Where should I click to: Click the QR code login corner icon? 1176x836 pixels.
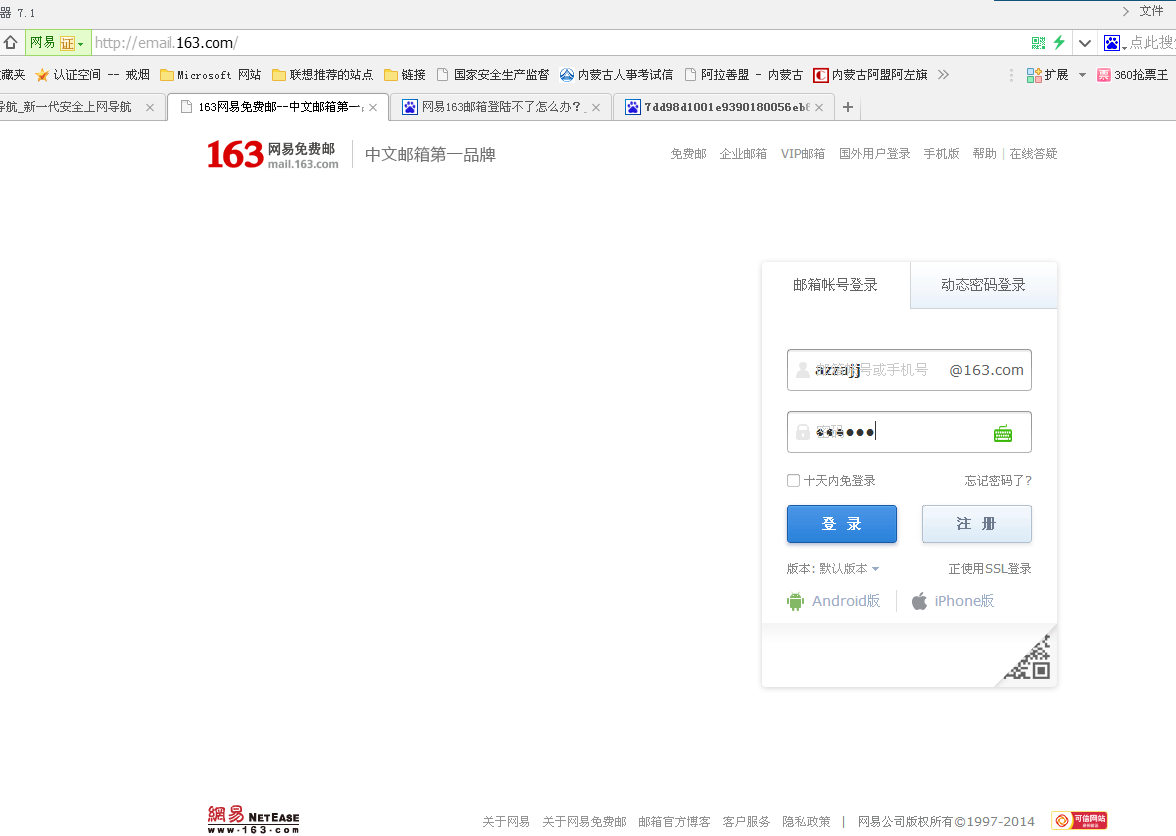point(1029,658)
